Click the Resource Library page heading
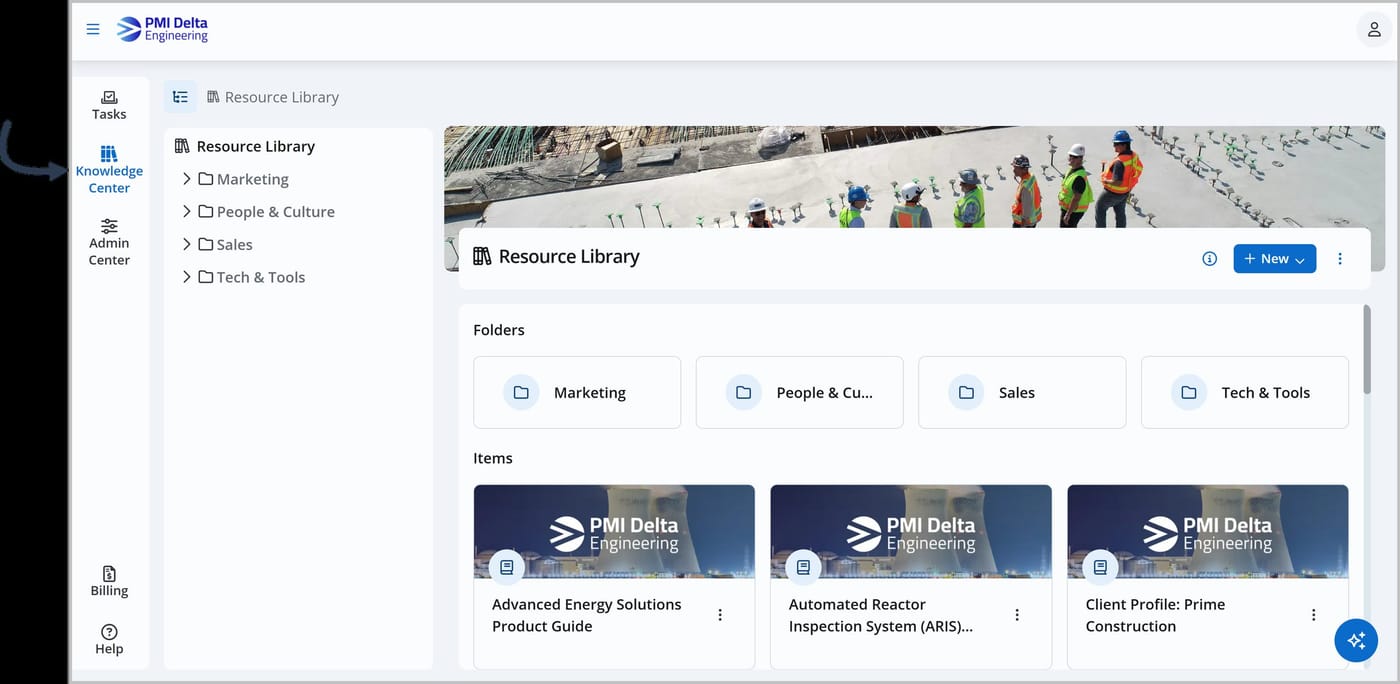Screen dimensions: 1400x684 point(568,257)
